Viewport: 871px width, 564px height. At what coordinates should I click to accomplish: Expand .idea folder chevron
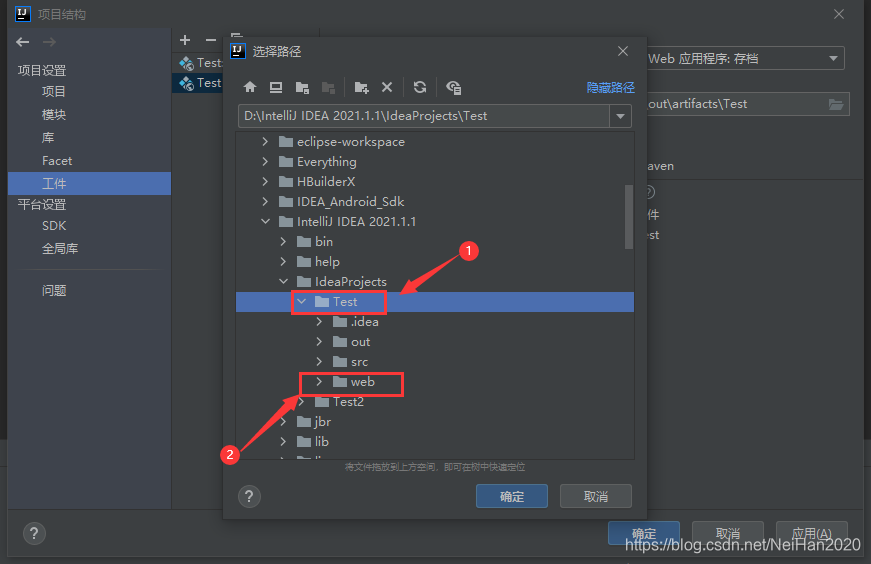pos(319,322)
